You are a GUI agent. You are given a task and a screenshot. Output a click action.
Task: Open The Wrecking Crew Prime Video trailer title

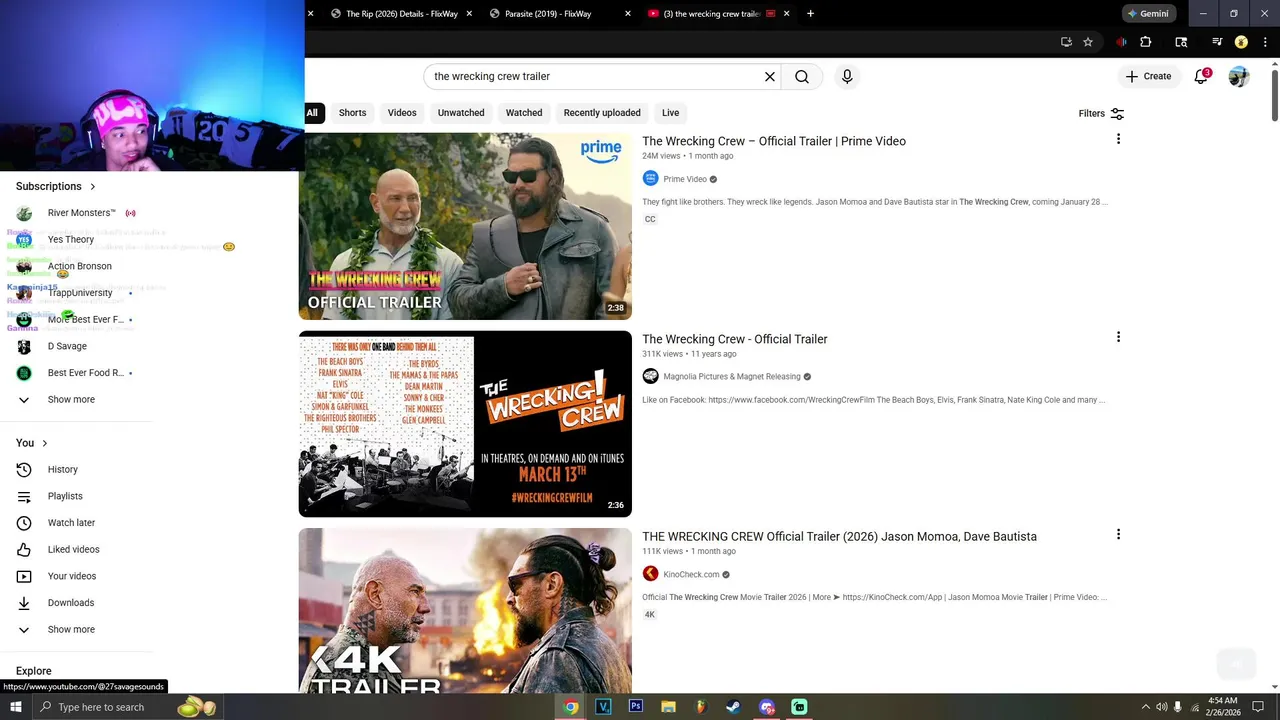point(774,141)
